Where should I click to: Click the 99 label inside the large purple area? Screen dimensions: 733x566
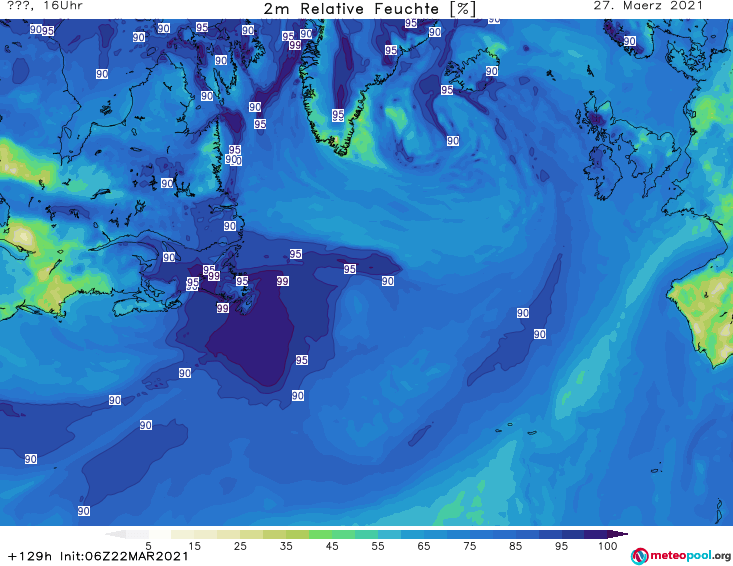[282, 281]
